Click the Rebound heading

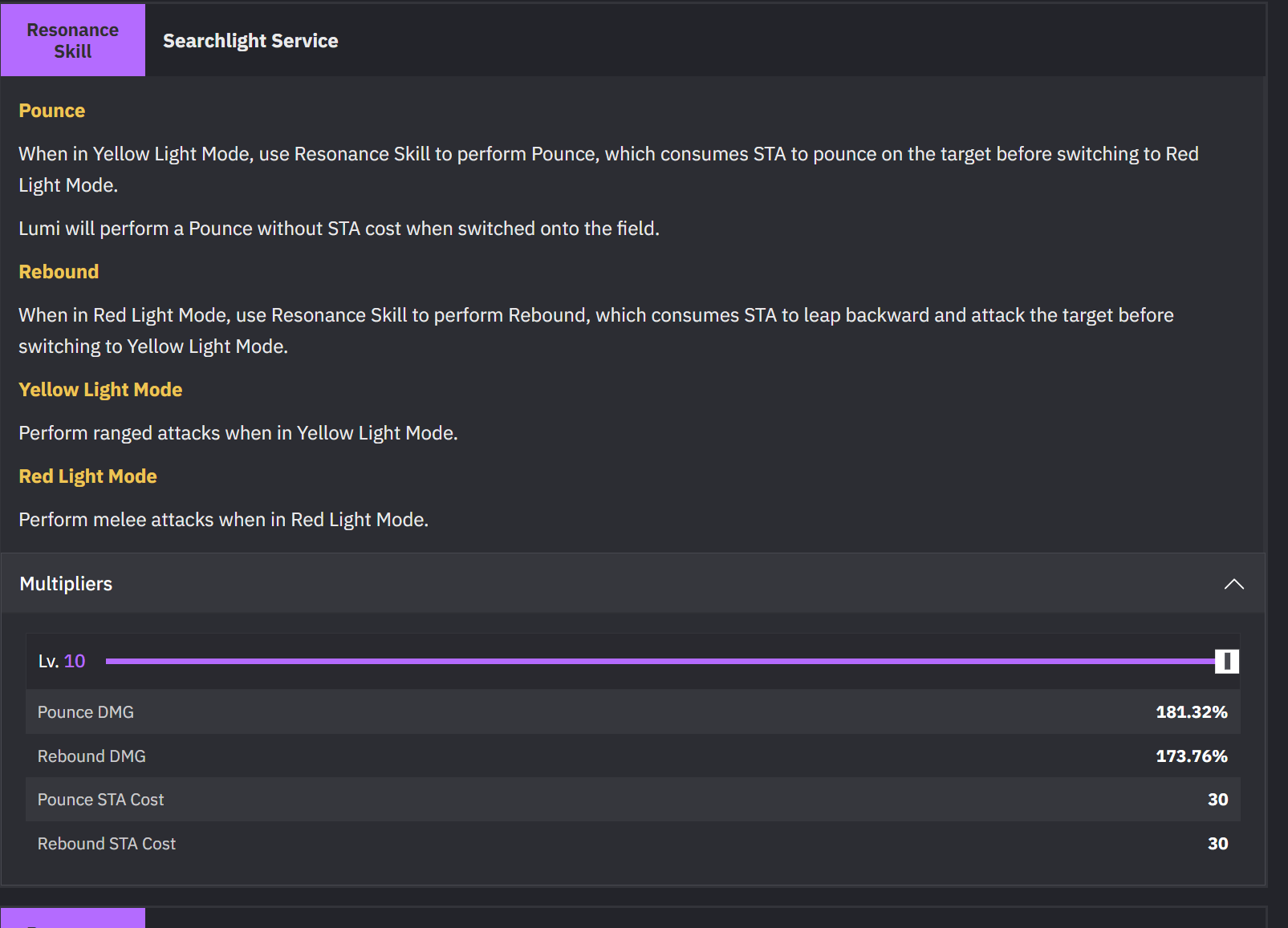click(59, 272)
